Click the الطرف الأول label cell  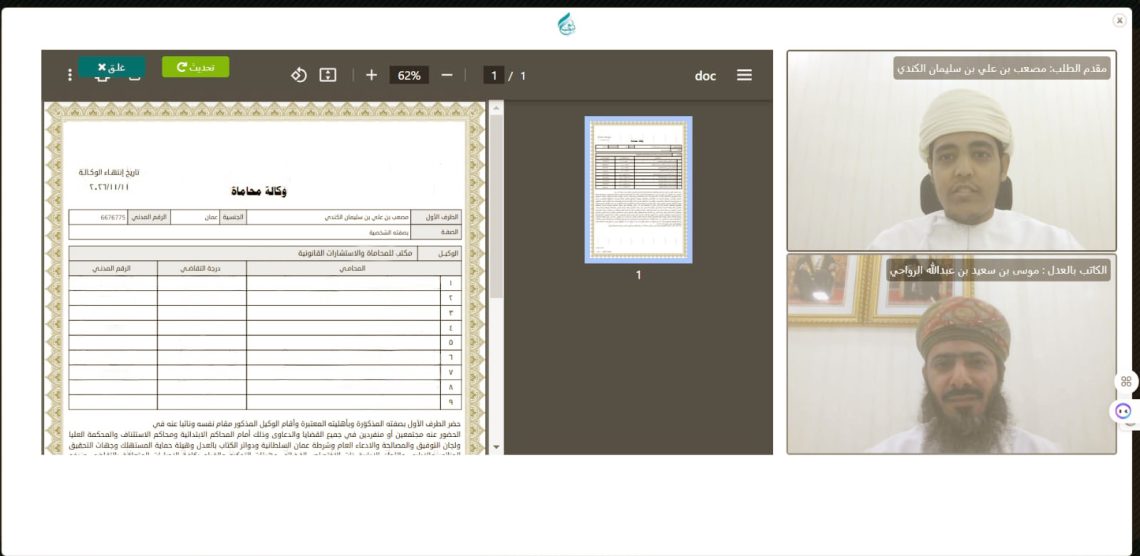coord(435,217)
